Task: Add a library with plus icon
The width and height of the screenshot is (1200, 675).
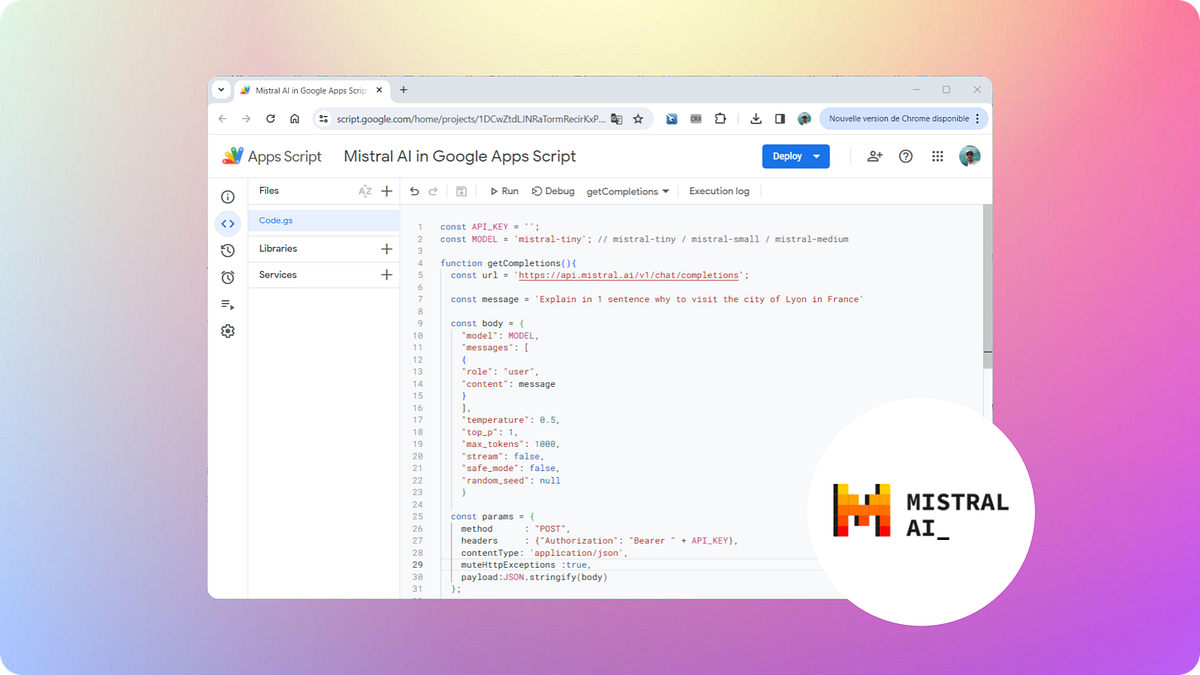Action: [387, 248]
